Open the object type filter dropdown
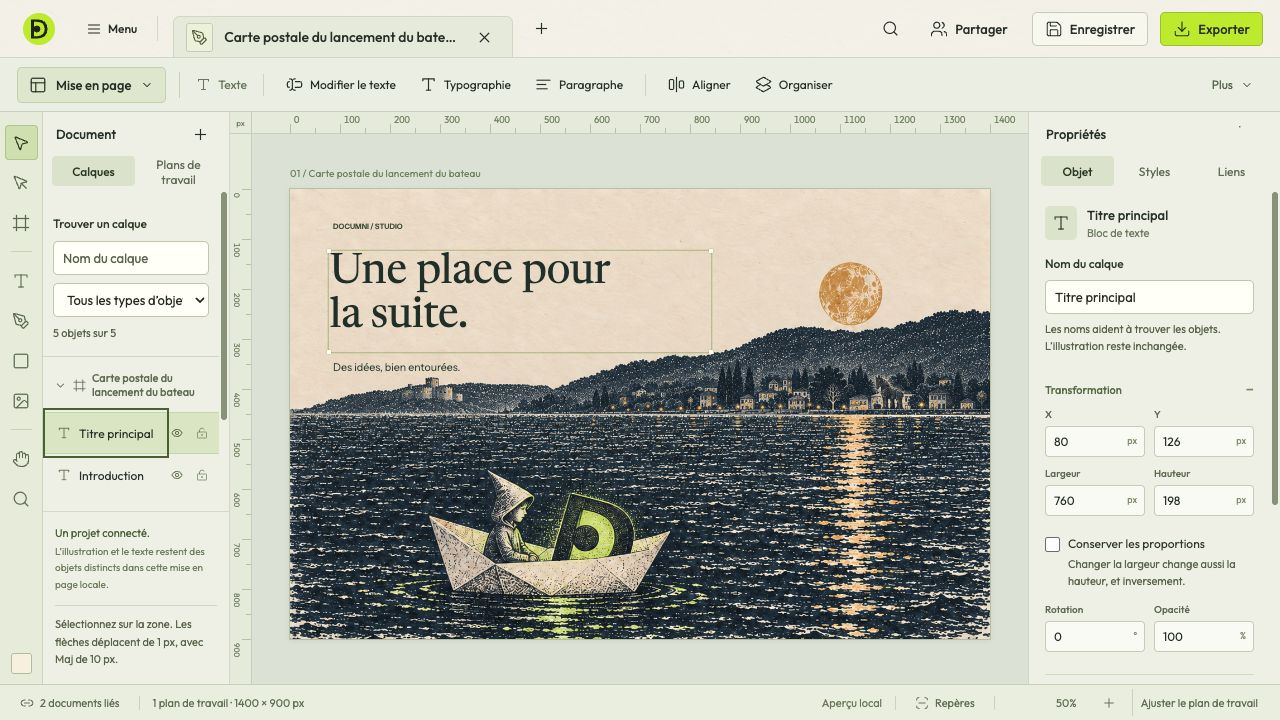 (x=131, y=300)
